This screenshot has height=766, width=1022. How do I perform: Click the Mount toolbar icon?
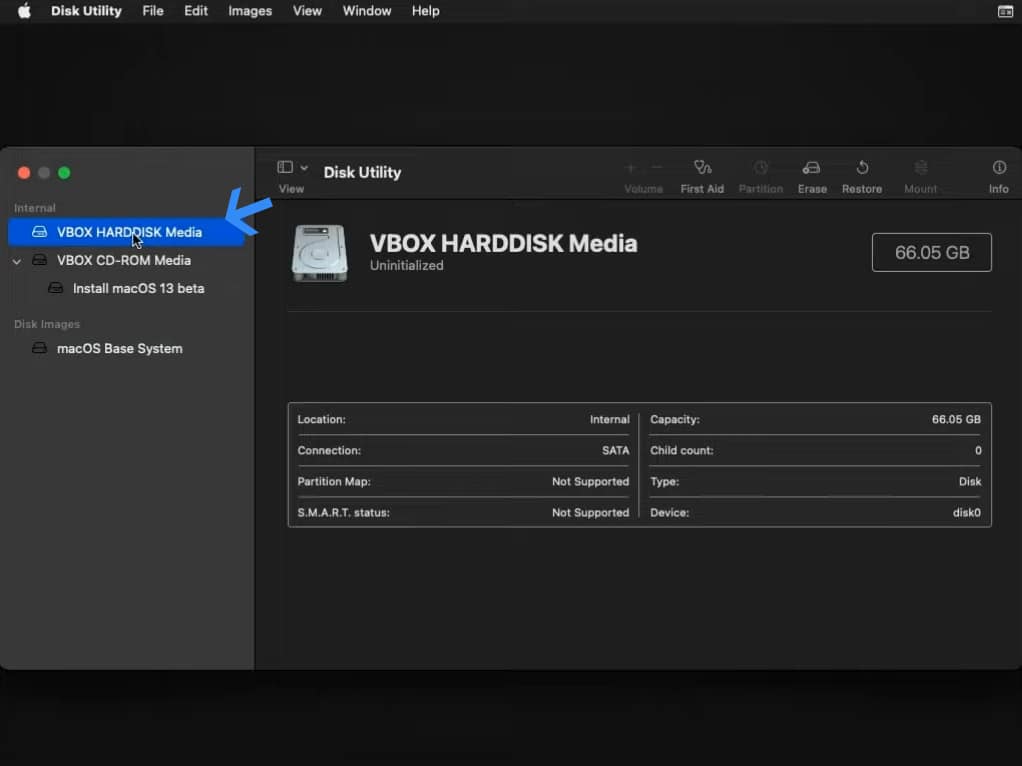tap(919, 170)
